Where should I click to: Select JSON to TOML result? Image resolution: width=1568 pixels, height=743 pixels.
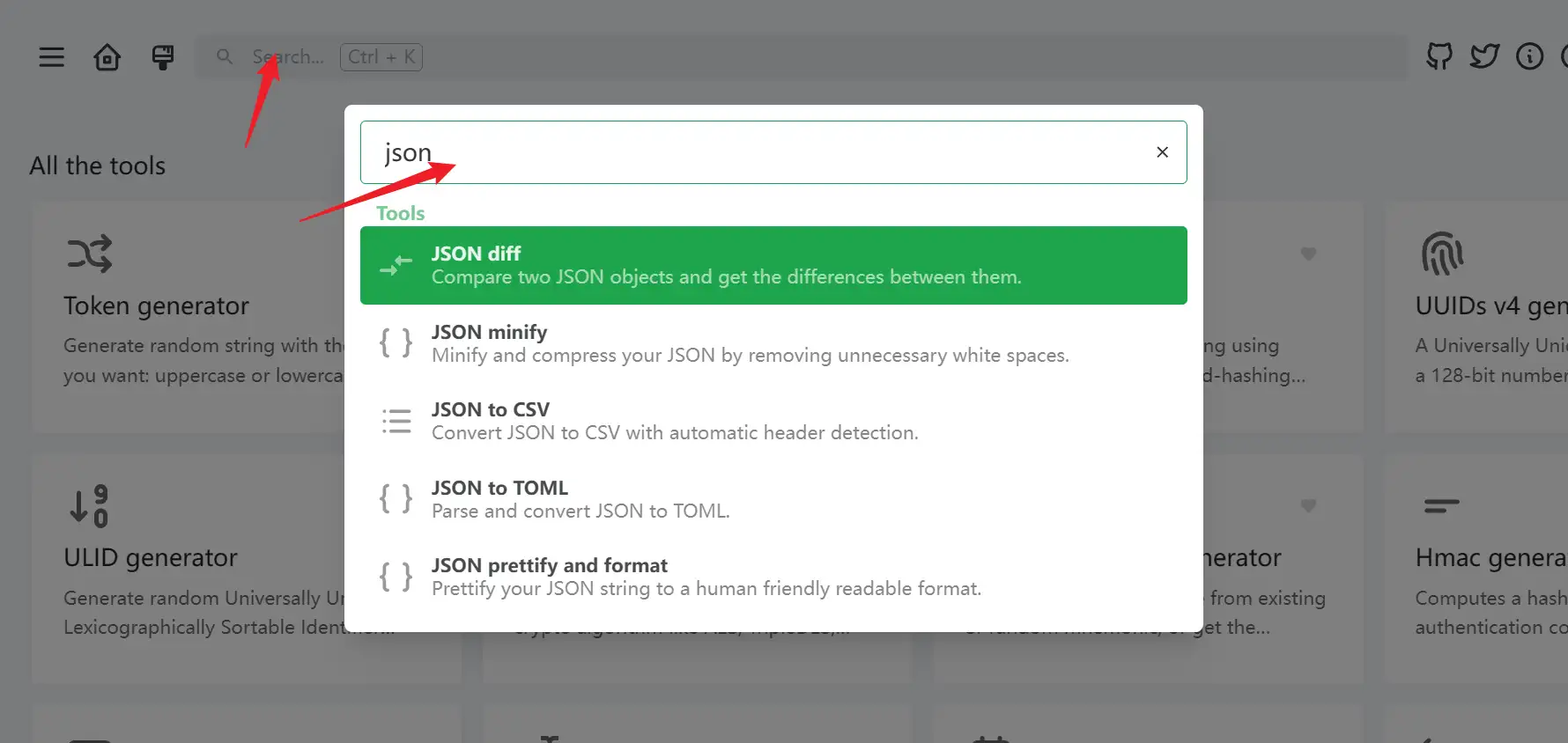(773, 498)
